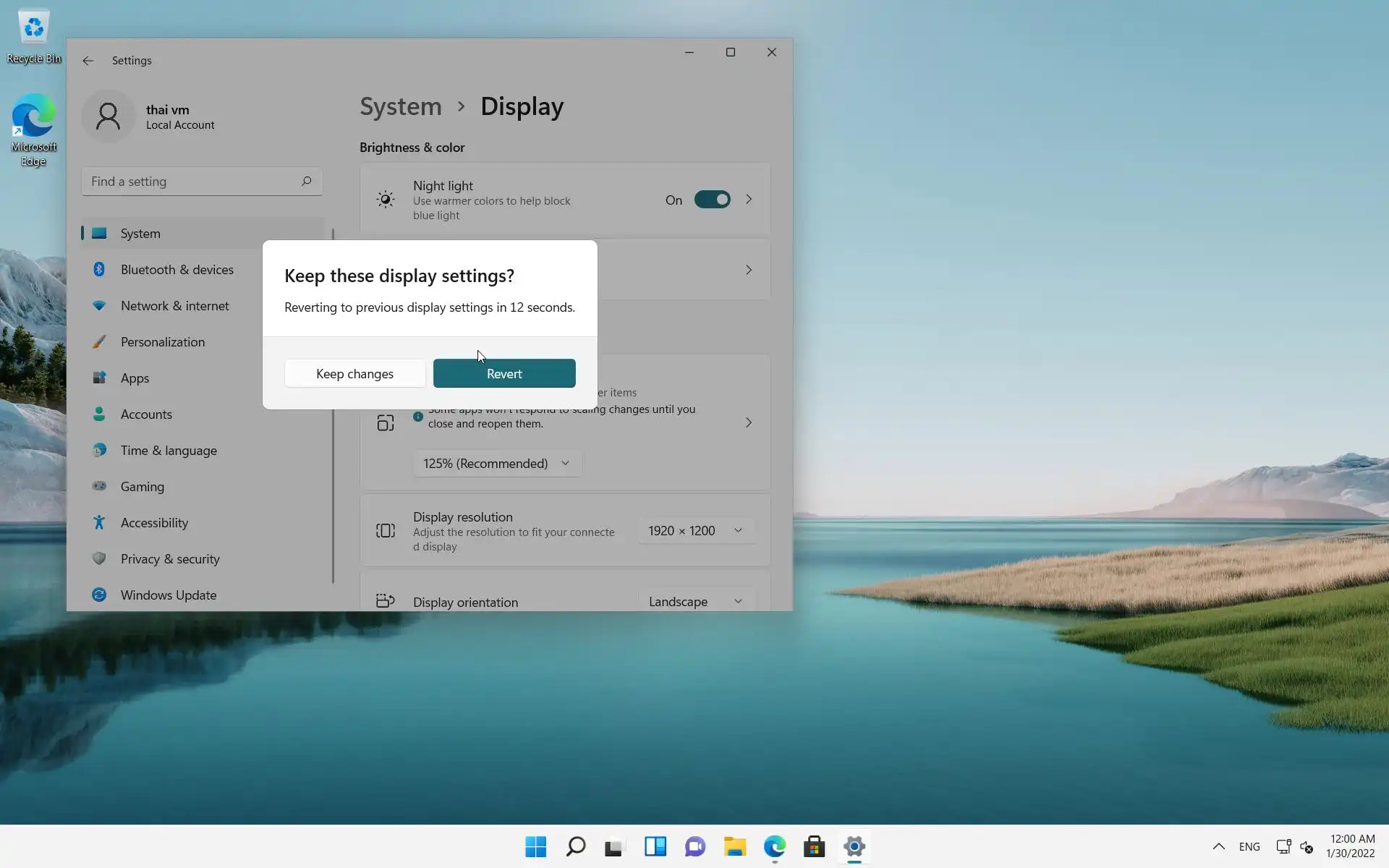Screen dimensions: 1389x868
Task: Click the search magnifier in Find a setting
Action: (306, 182)
